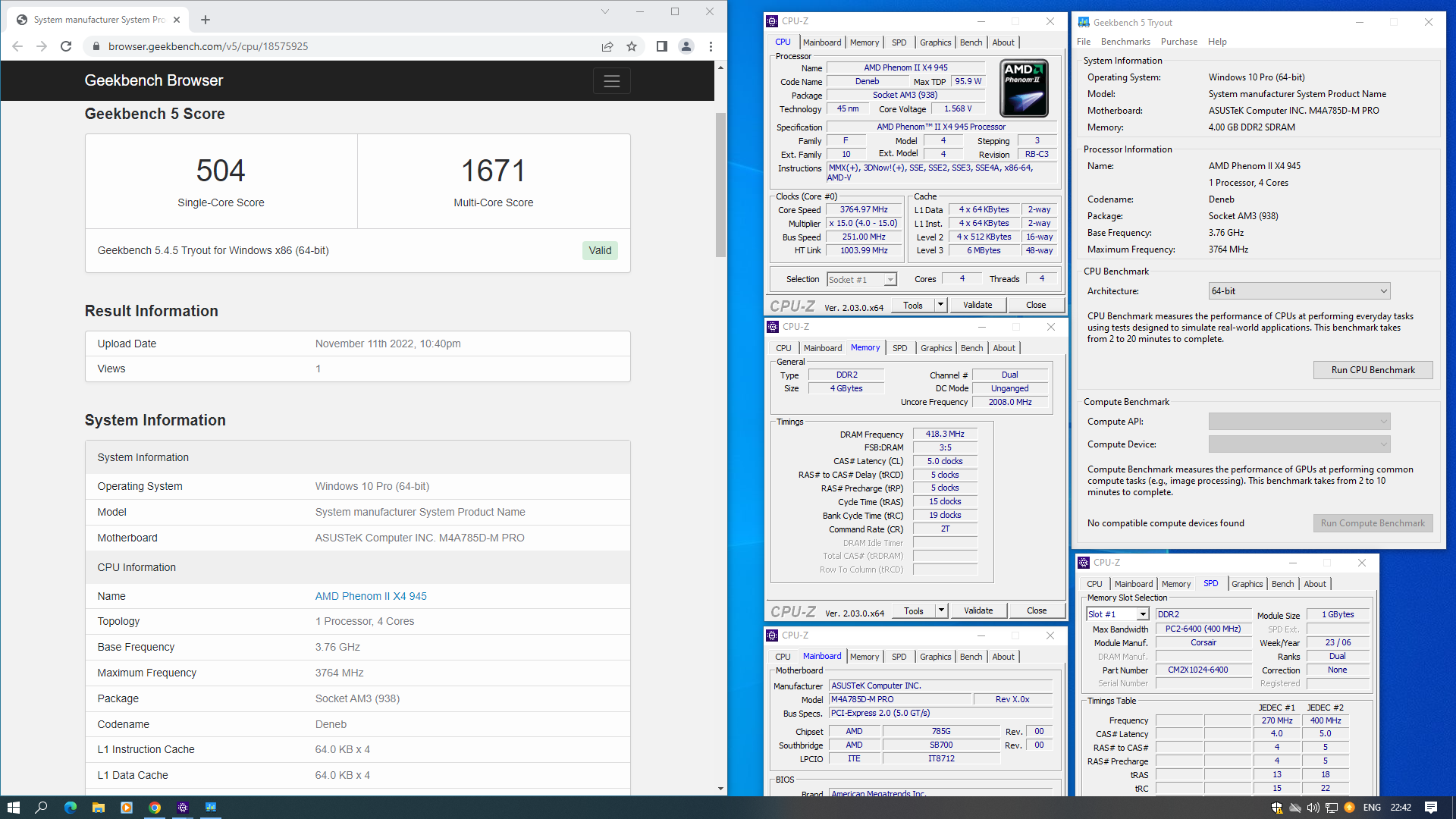This screenshot has height=819, width=1456.
Task: Click Tools button in top CPU-Z window
Action: (913, 305)
